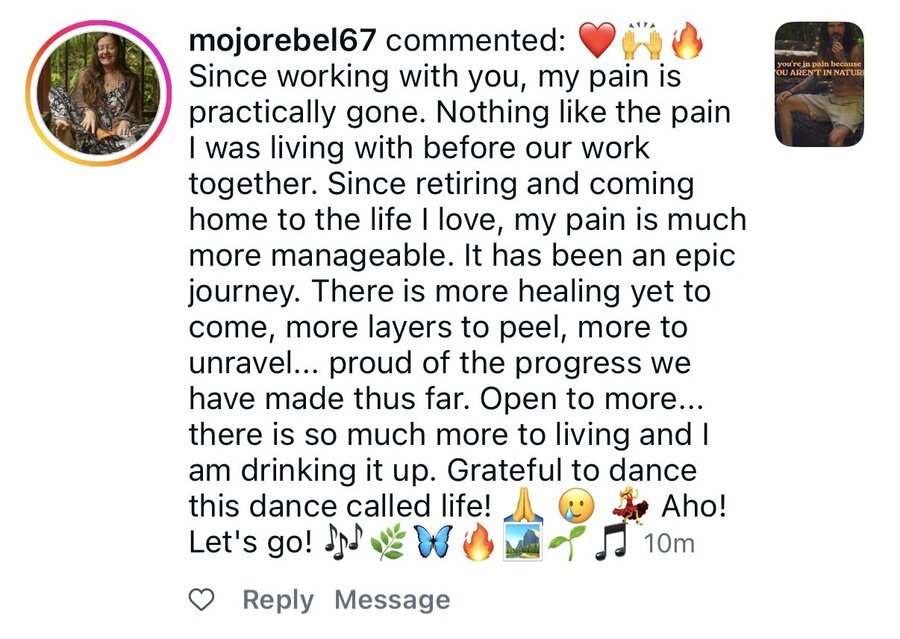The width and height of the screenshot is (900, 639).
Task: Click the fire emoji in the last line
Action: (x=478, y=541)
